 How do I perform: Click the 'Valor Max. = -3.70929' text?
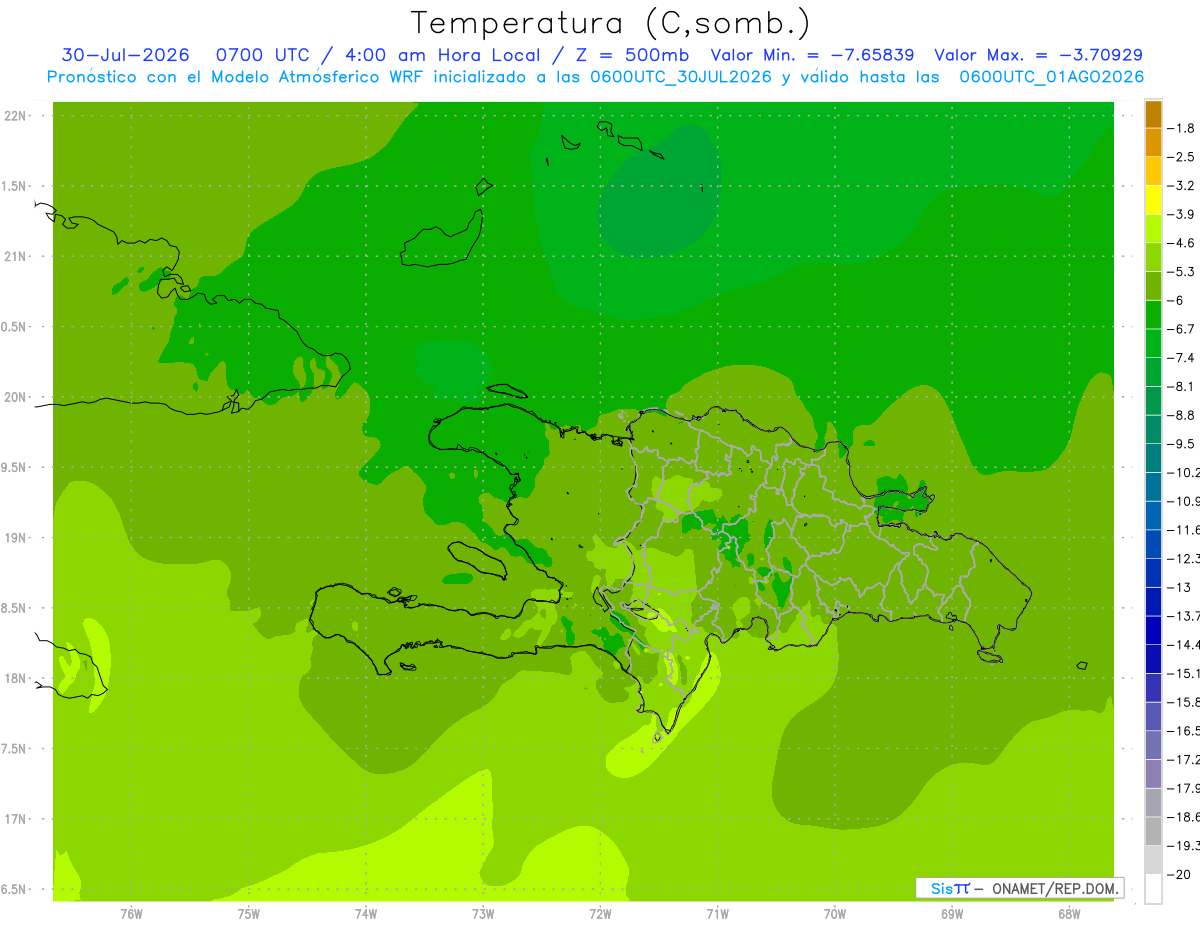click(x=1039, y=55)
